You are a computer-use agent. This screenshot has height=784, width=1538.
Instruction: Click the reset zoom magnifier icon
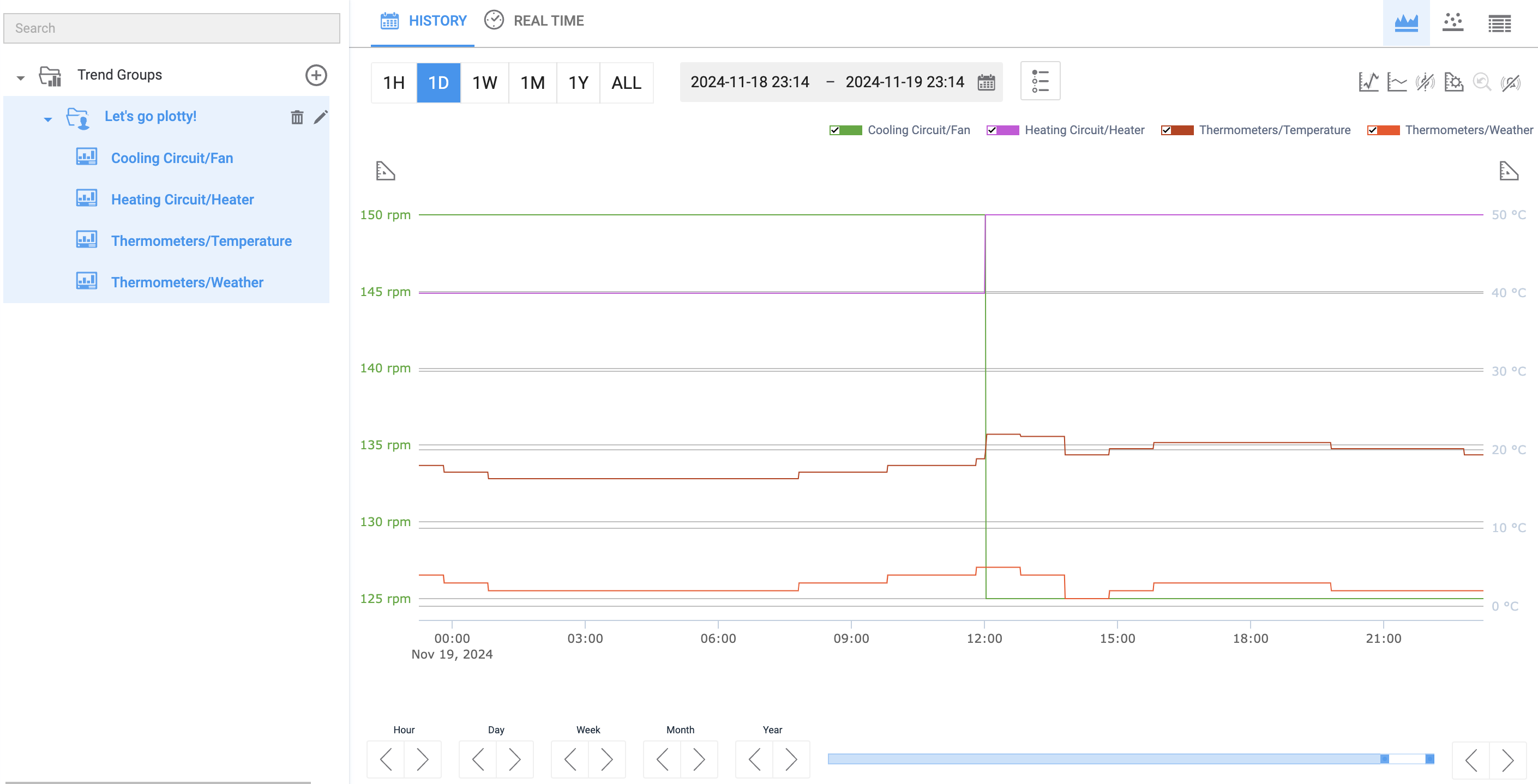click(1482, 82)
